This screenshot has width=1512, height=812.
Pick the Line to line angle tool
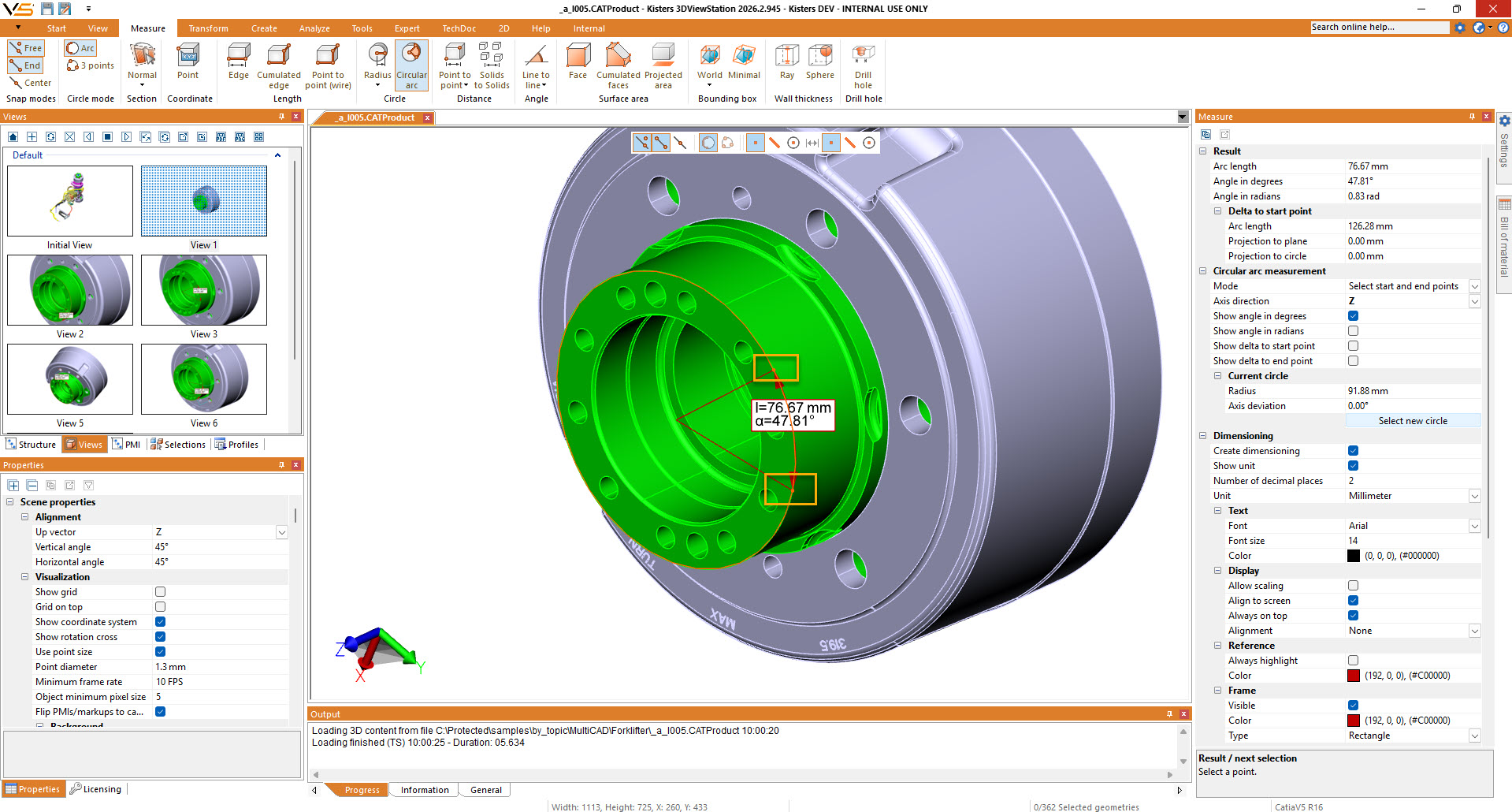coord(536,66)
